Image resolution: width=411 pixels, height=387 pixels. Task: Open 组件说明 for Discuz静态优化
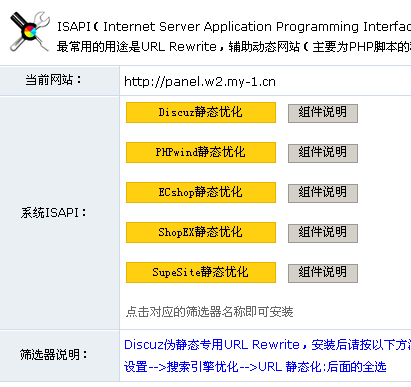coord(323,113)
